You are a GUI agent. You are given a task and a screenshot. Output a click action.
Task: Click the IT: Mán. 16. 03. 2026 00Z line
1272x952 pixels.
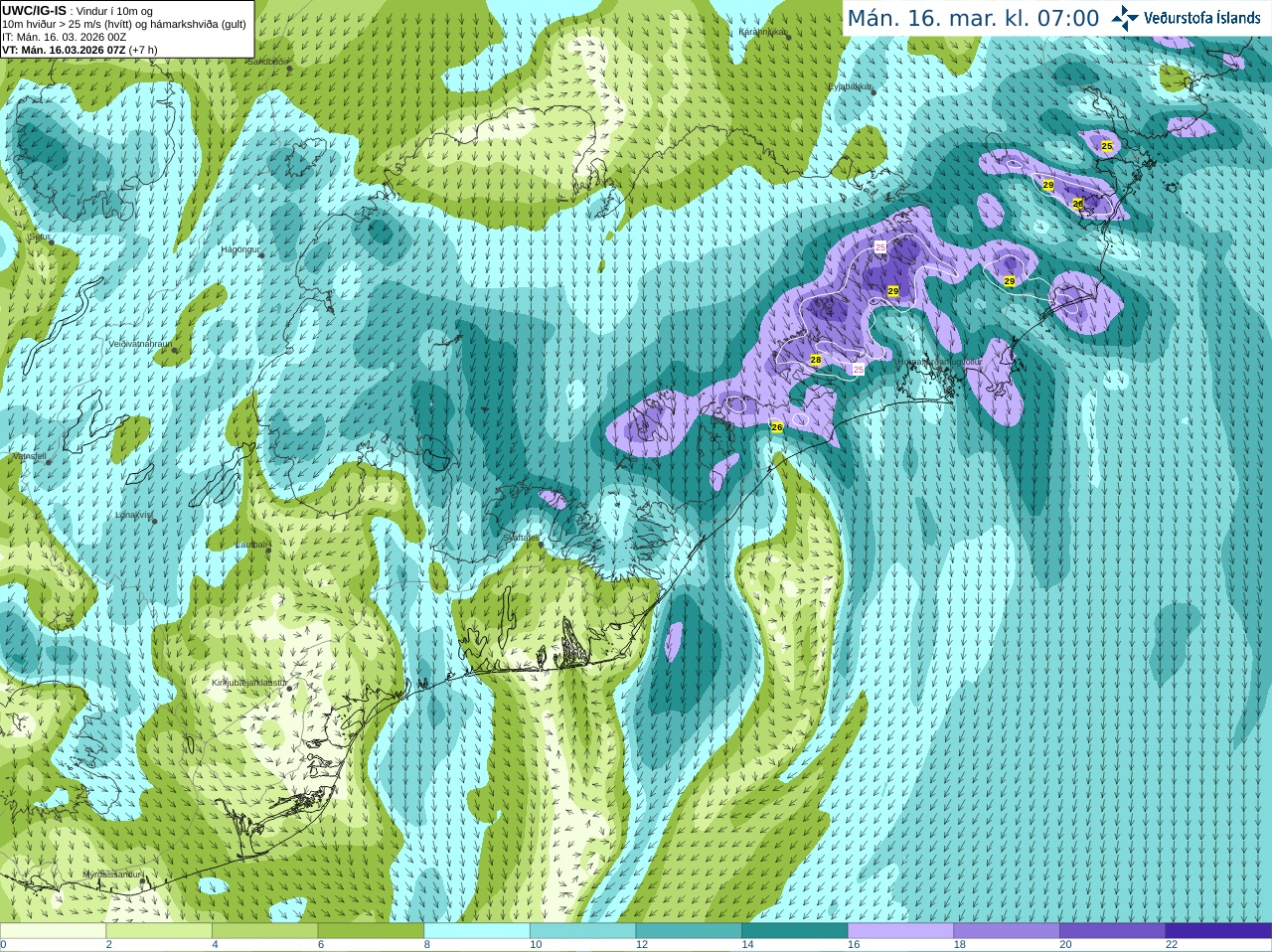[65, 37]
